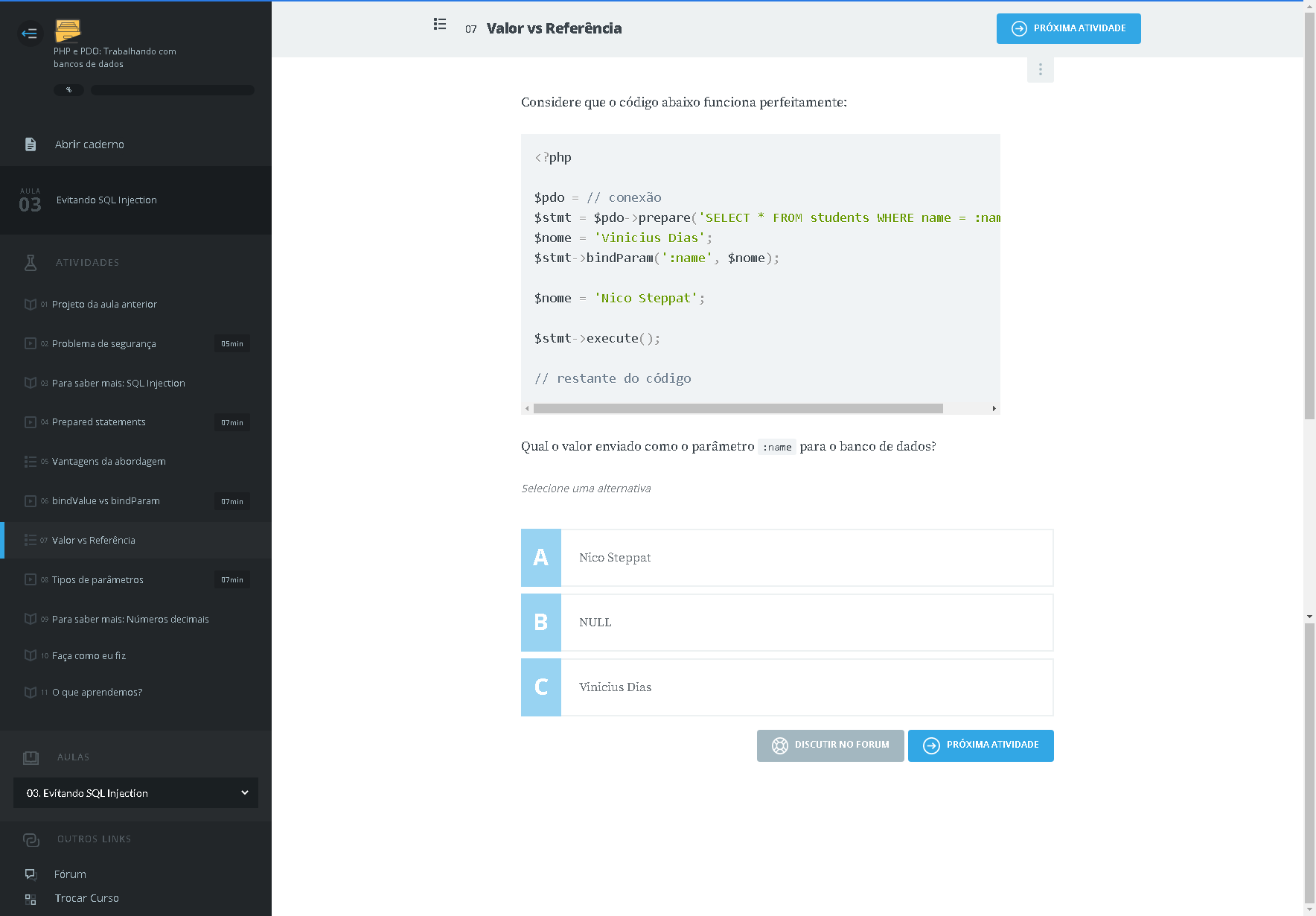Select answer A Nico Steppat

tap(787, 558)
